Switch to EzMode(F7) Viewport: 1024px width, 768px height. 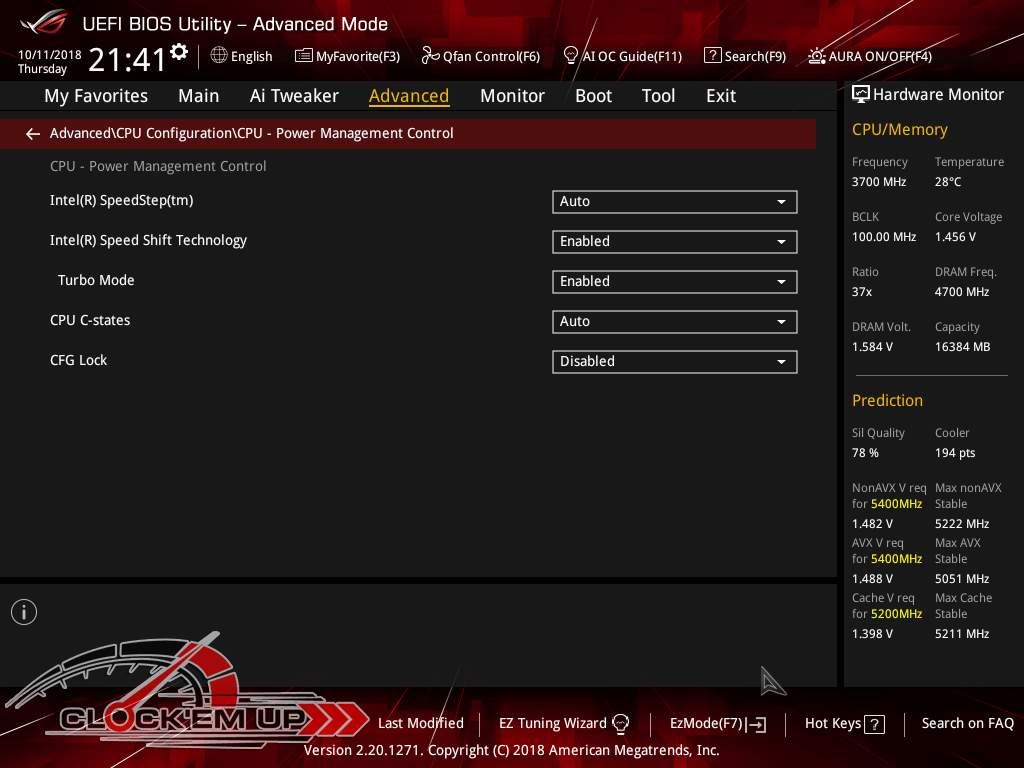tap(717, 723)
